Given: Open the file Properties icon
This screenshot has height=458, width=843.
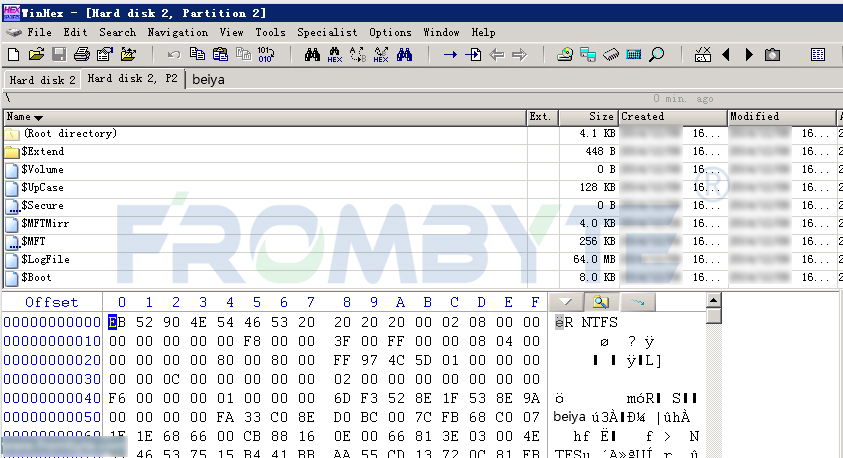Looking at the screenshot, I should (104, 54).
